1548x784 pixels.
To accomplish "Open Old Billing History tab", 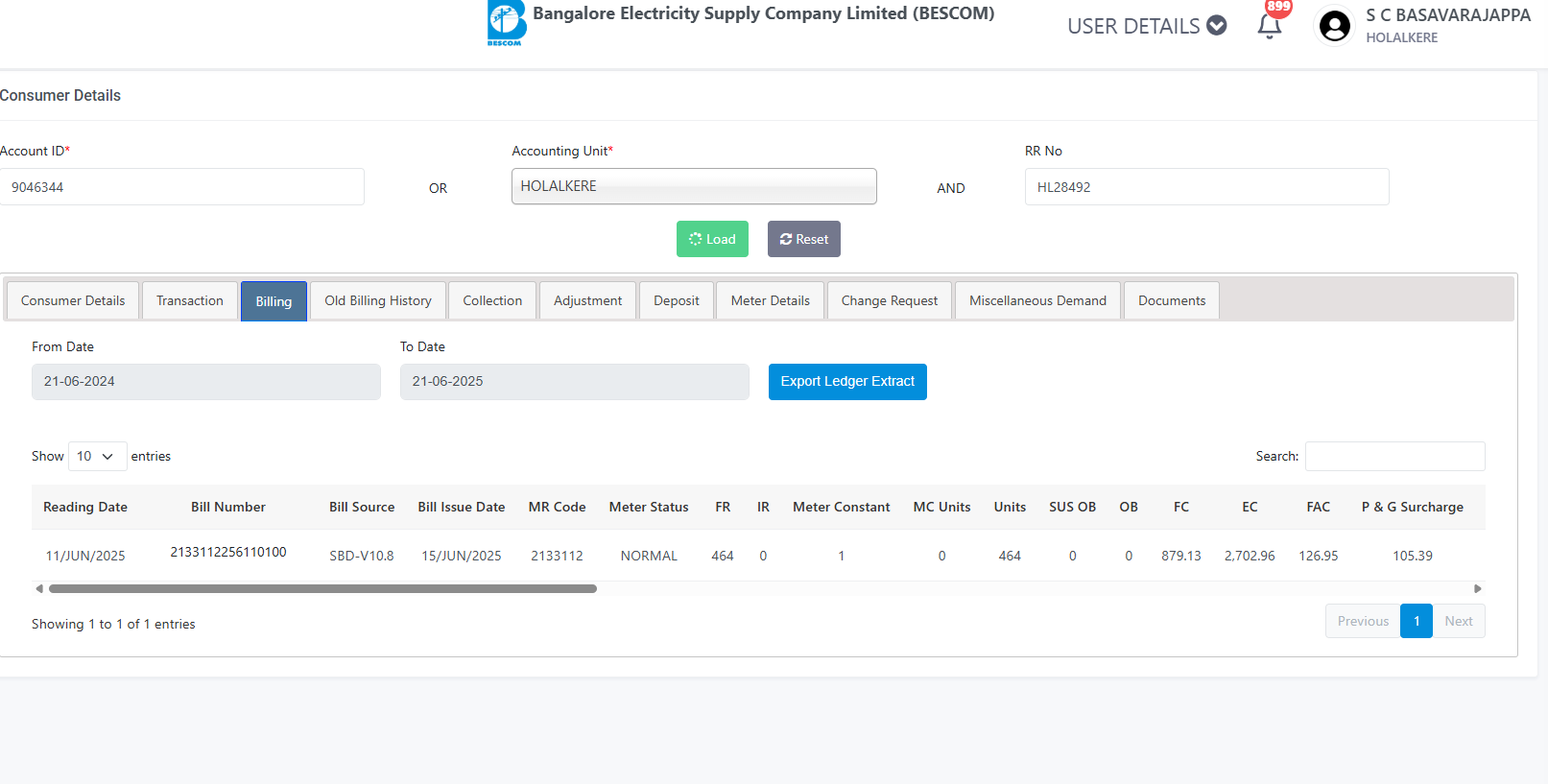I will tap(378, 300).
